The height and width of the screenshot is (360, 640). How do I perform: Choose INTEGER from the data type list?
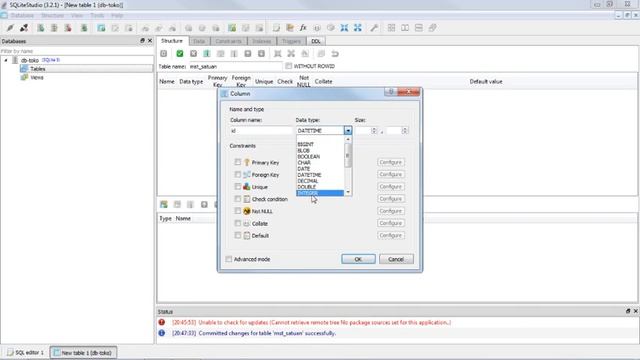(320, 193)
